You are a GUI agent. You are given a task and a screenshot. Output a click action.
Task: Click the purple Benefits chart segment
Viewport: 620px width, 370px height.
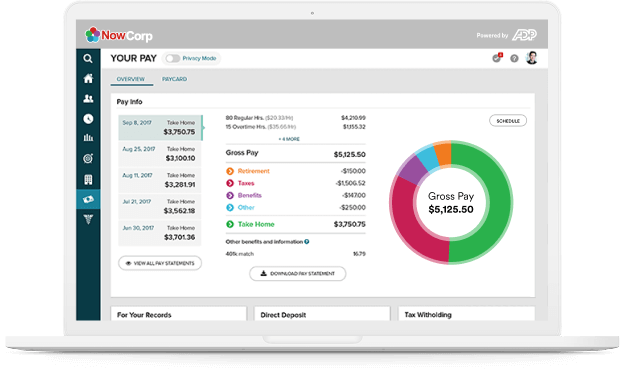pos(413,171)
